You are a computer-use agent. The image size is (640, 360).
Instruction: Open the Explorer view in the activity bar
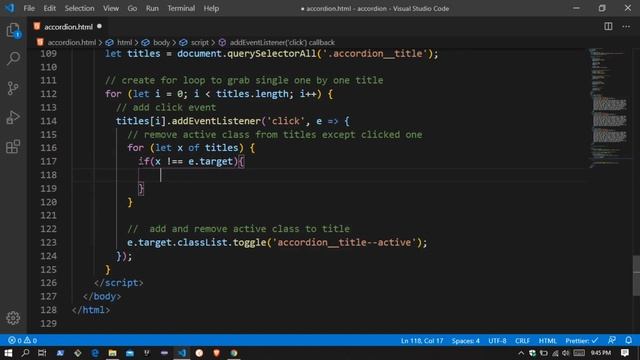point(13,30)
